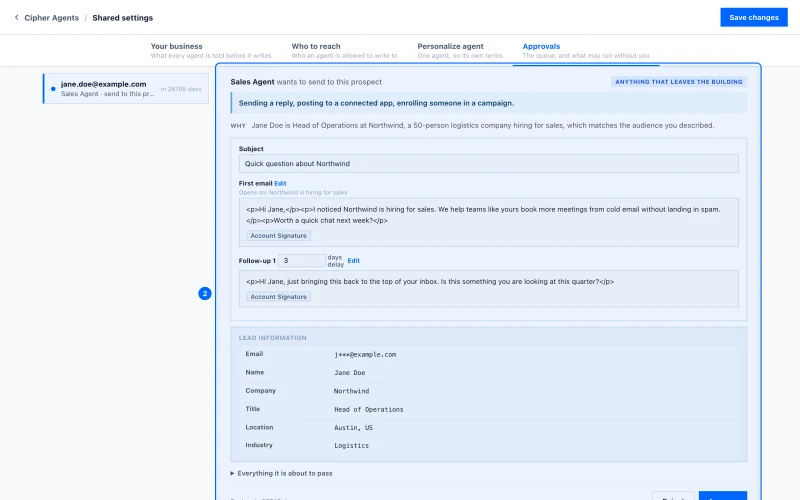The width and height of the screenshot is (800, 500).
Task: Click the Jane Doe name value
Action: [350, 373]
